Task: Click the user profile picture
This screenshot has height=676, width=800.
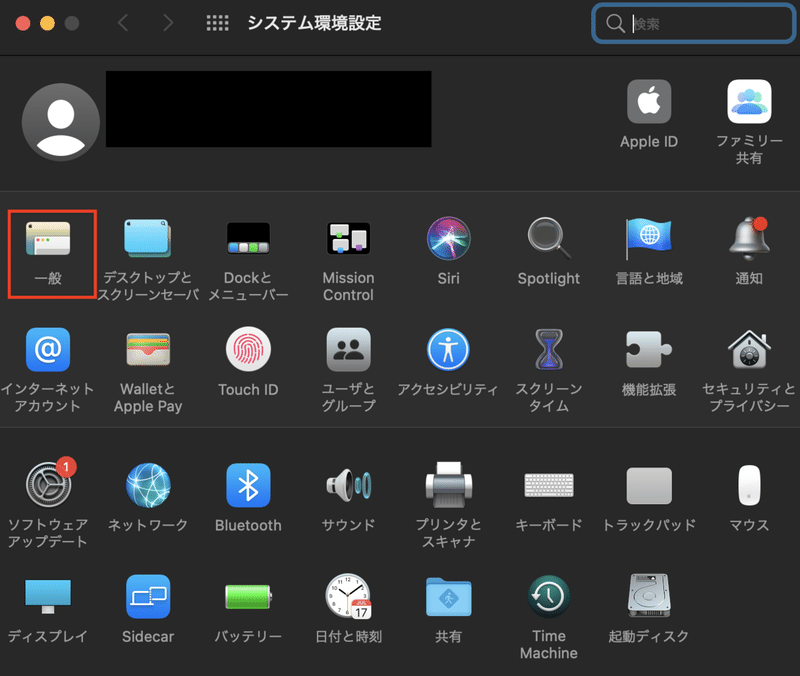Action: point(60,120)
